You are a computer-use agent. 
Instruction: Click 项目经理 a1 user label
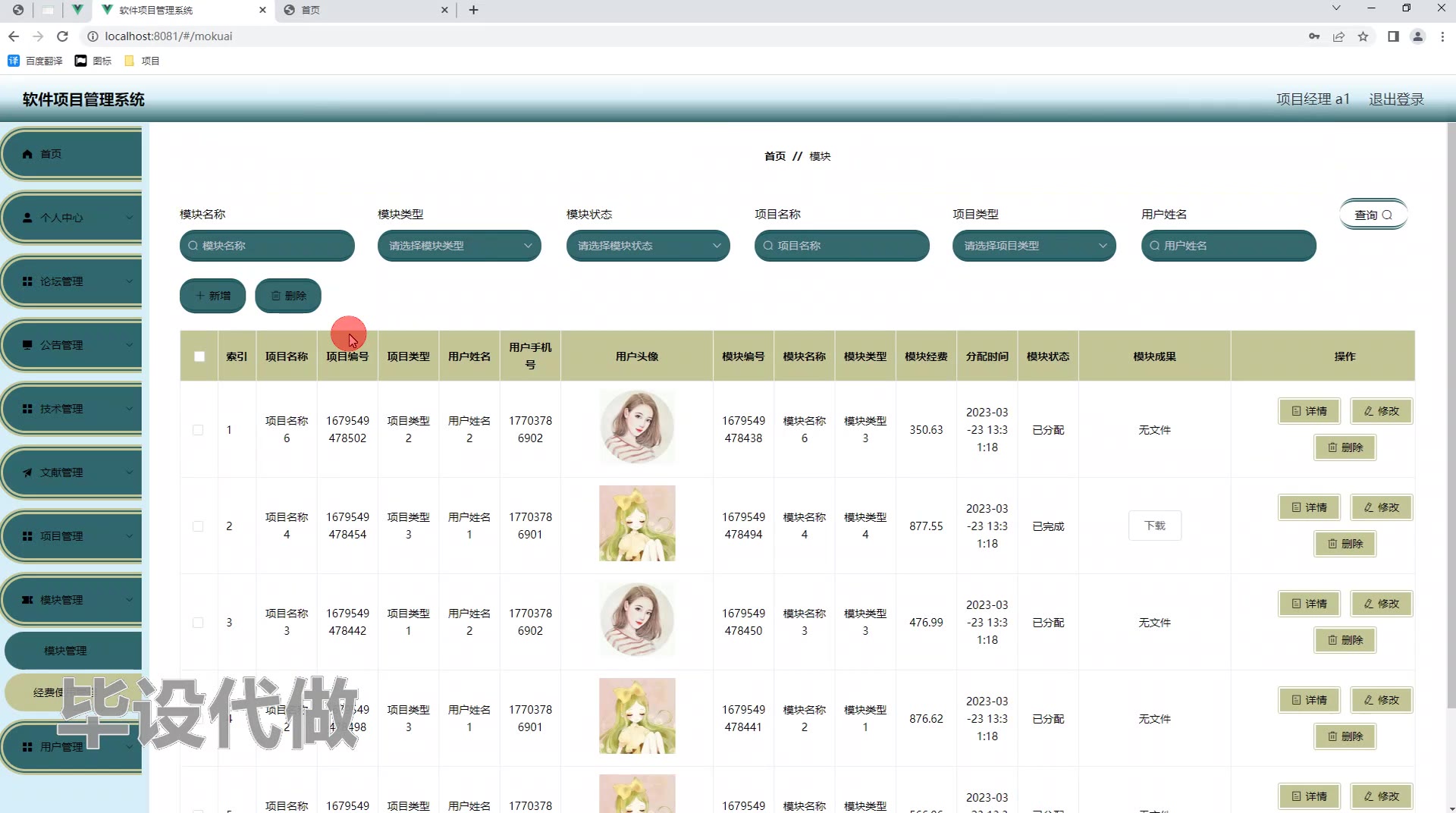[1313, 99]
